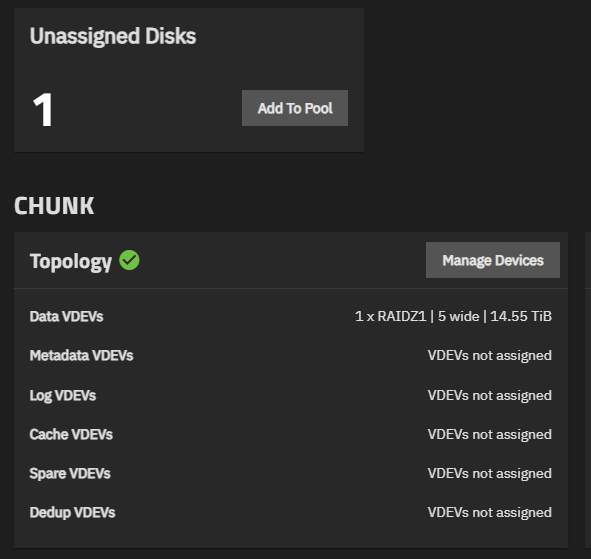Image resolution: width=591 pixels, height=559 pixels.
Task: Click the CHUNK pool name heading
Action: click(54, 206)
